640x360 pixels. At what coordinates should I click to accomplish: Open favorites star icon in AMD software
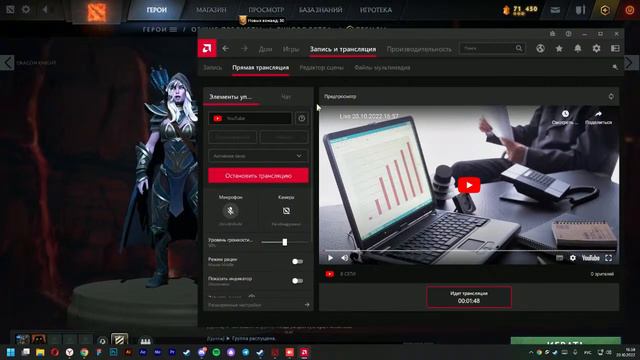tap(559, 49)
